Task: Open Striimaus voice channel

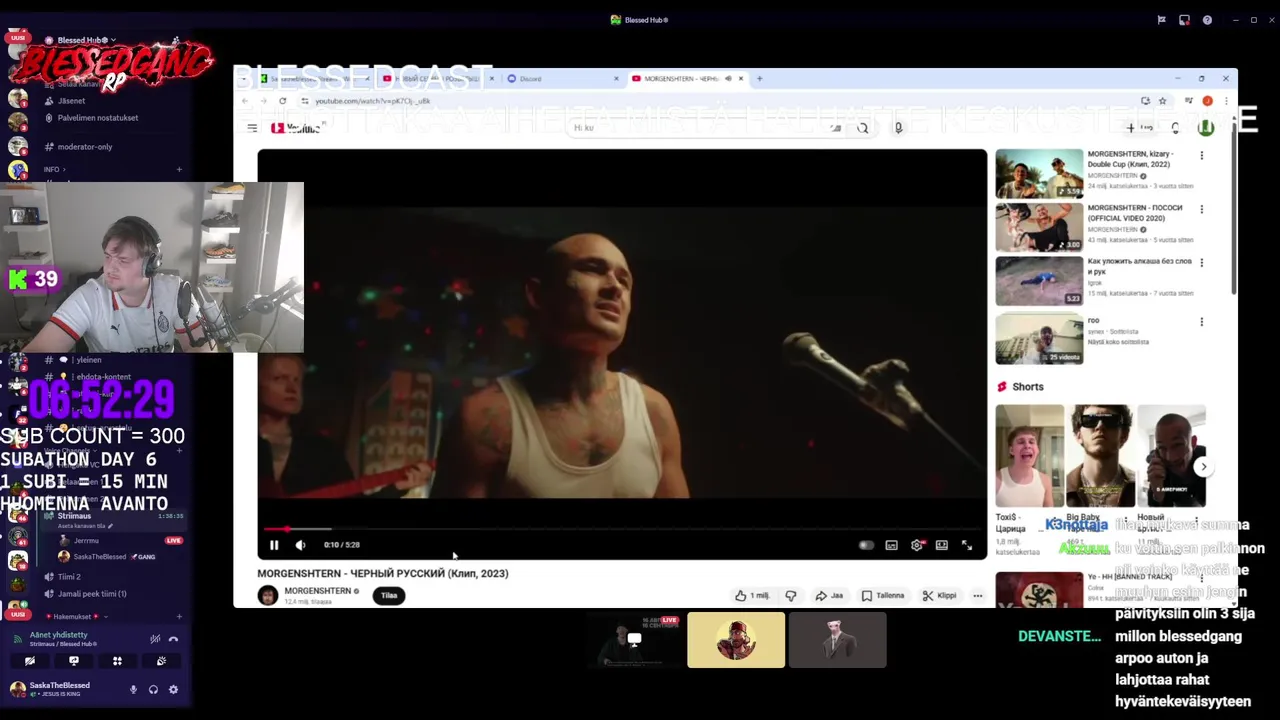Action: click(74, 516)
